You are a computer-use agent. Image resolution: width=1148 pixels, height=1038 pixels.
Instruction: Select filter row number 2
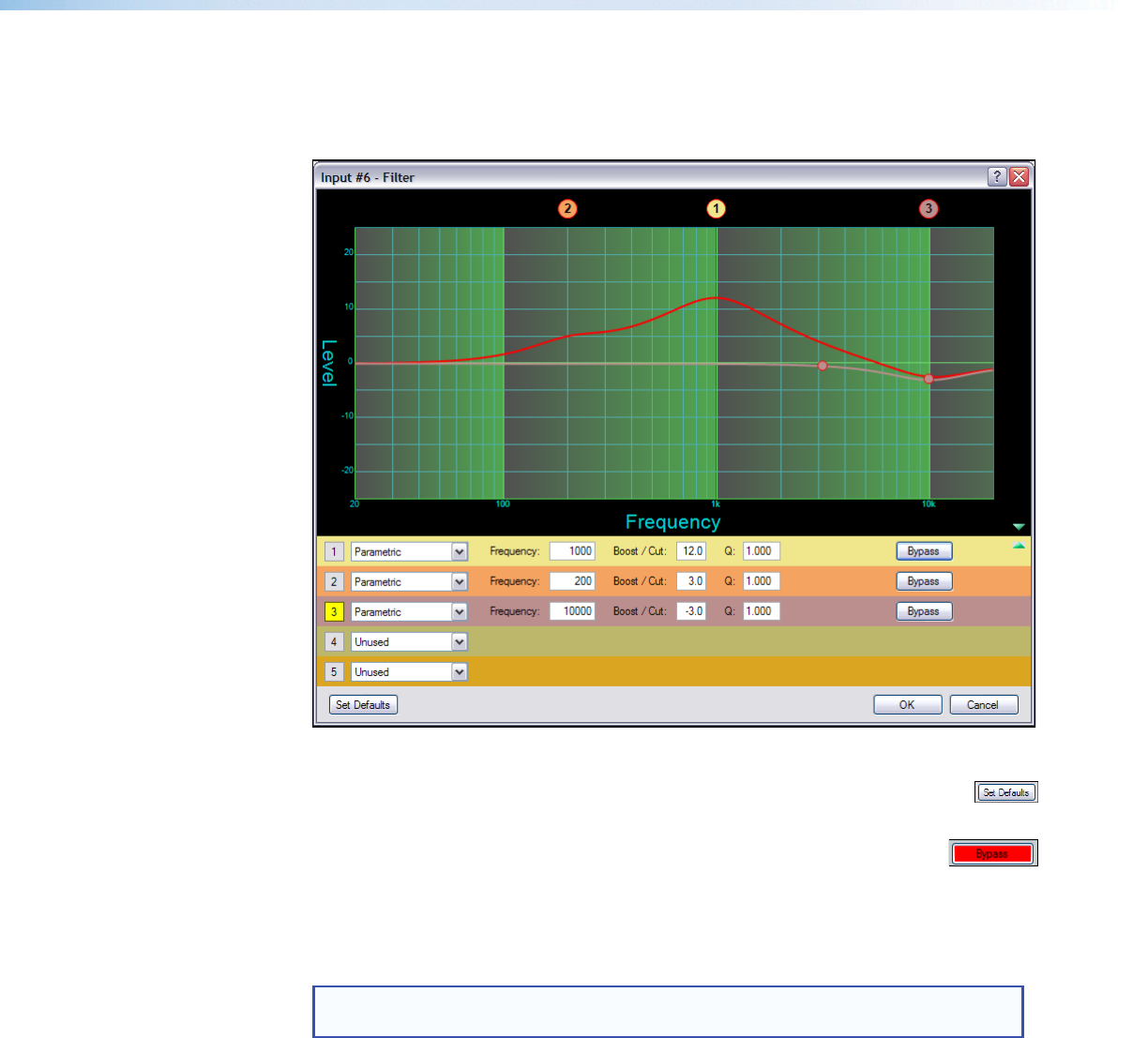[x=334, y=581]
